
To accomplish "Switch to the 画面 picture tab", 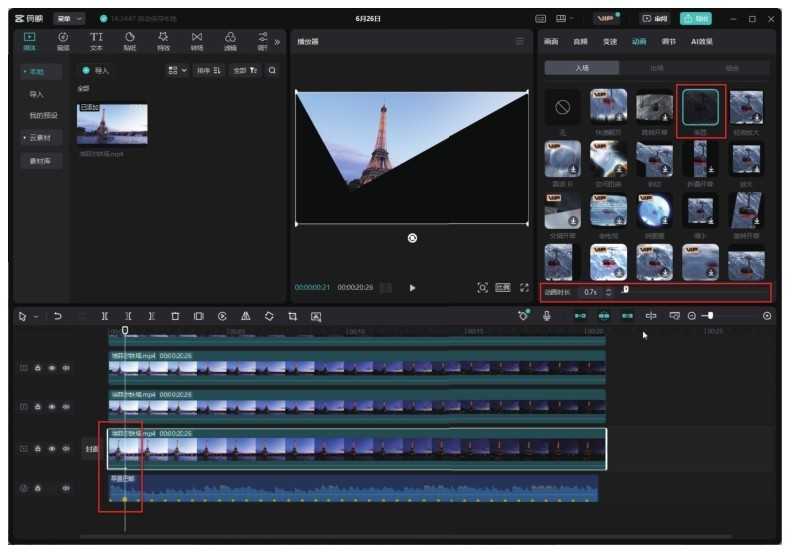I will [551, 42].
